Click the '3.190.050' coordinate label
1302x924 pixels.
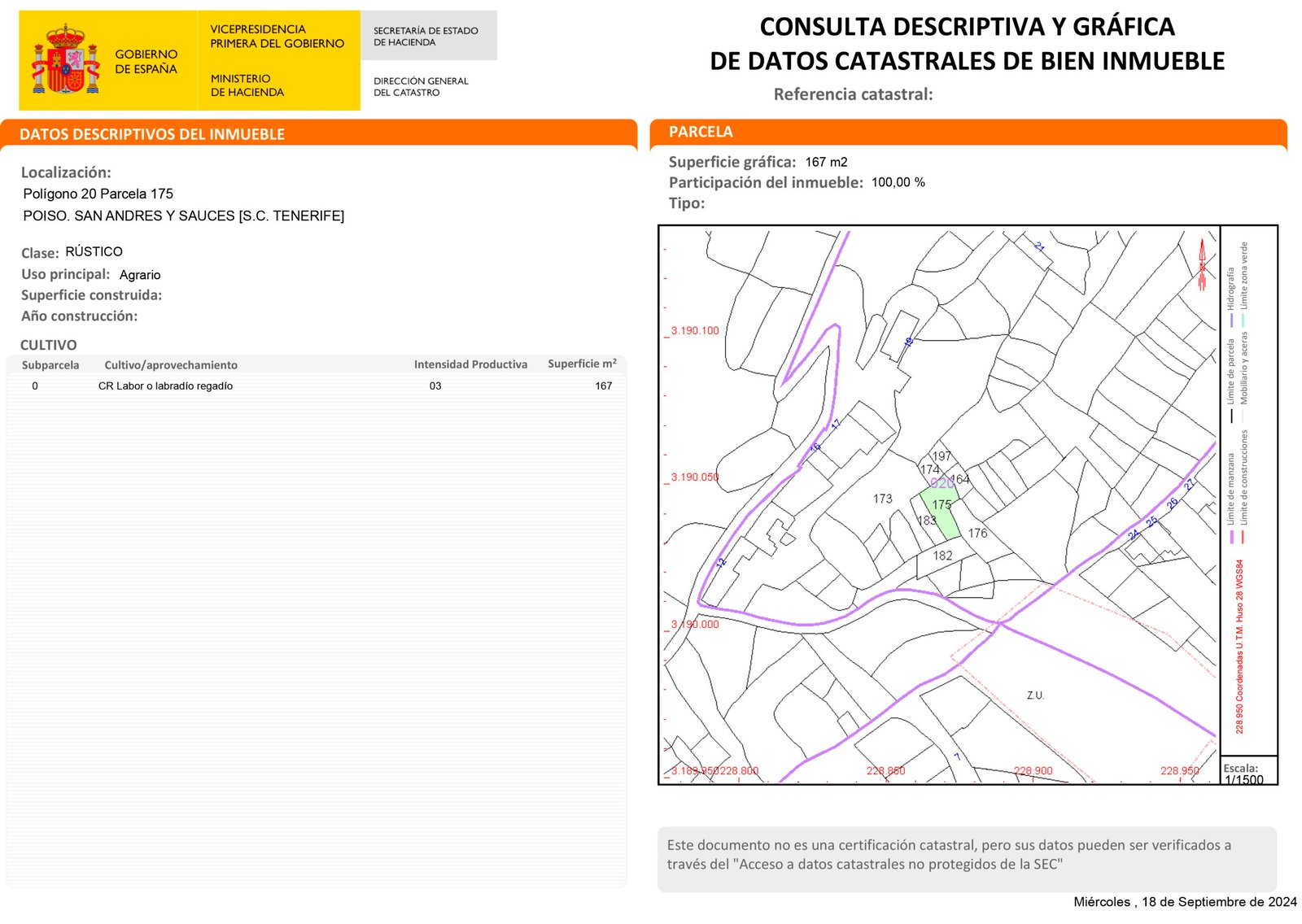tap(695, 477)
